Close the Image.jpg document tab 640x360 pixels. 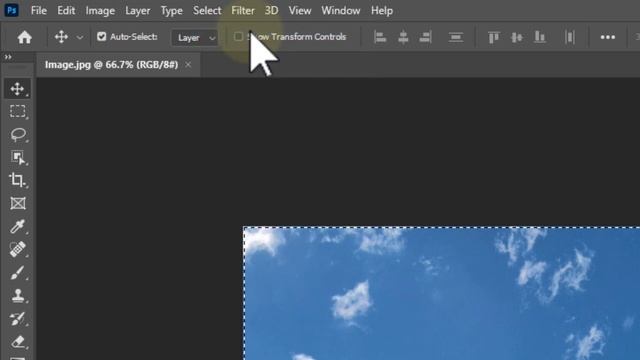tap(188, 64)
